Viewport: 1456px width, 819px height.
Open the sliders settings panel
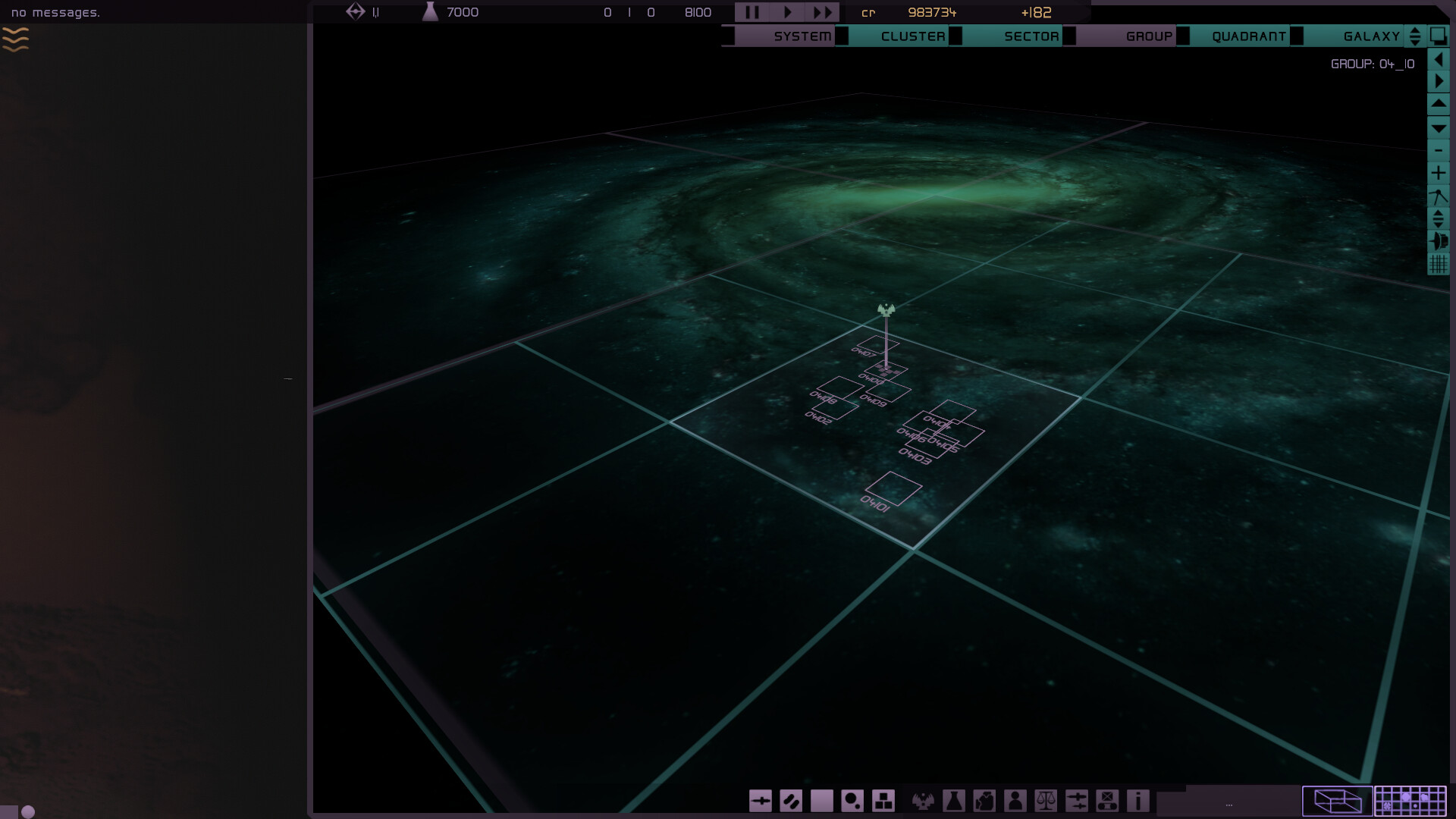[1076, 801]
